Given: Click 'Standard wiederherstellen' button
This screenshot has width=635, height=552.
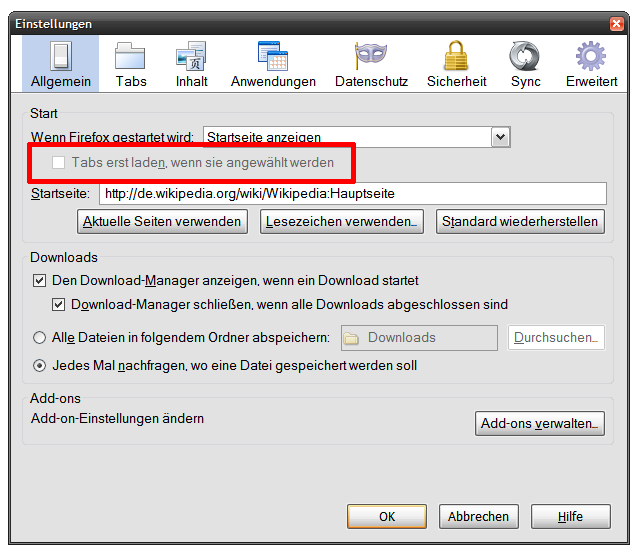Looking at the screenshot, I should pyautogui.click(x=520, y=222).
